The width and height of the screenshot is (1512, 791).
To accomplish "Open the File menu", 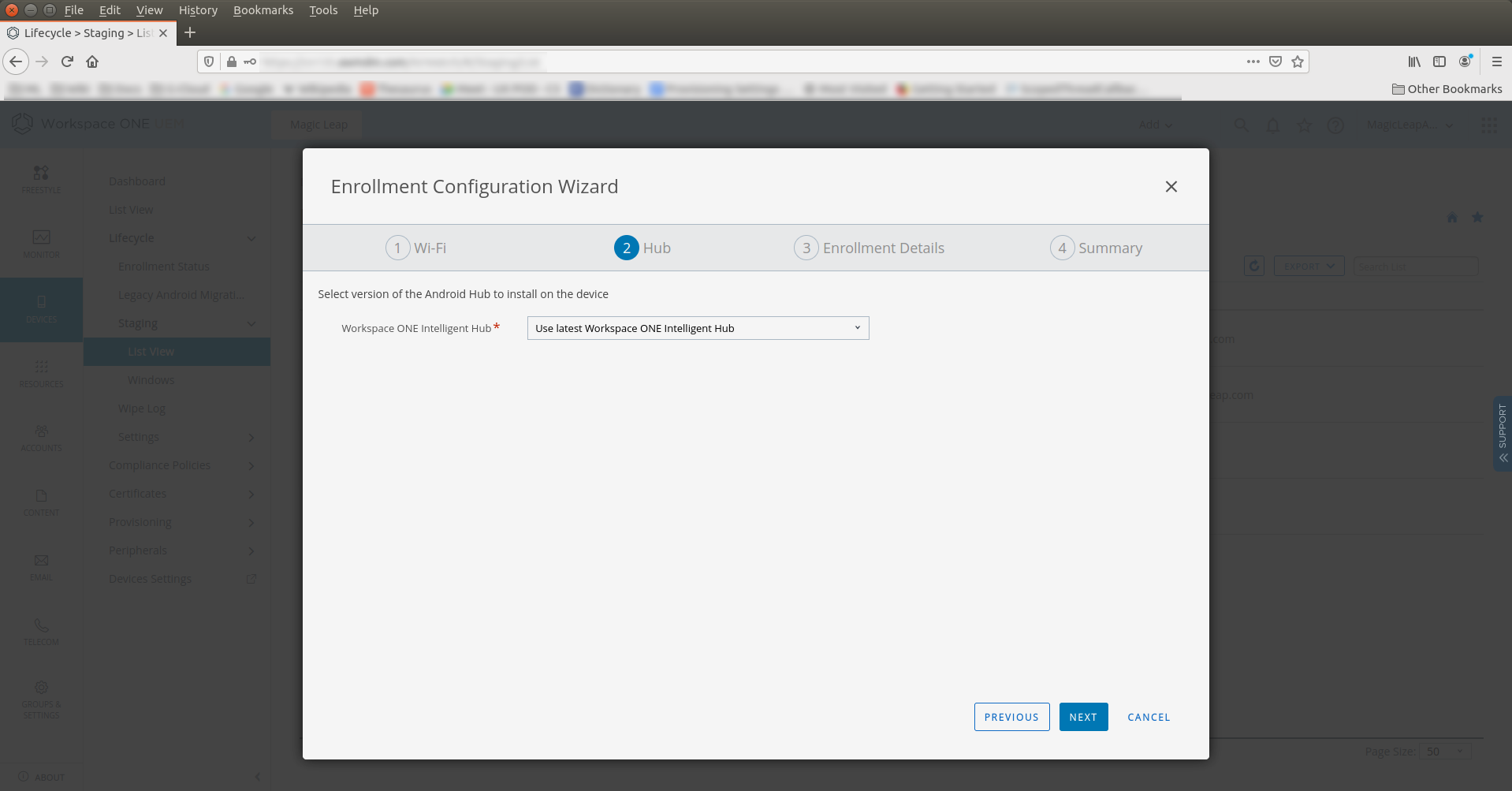I will (74, 10).
